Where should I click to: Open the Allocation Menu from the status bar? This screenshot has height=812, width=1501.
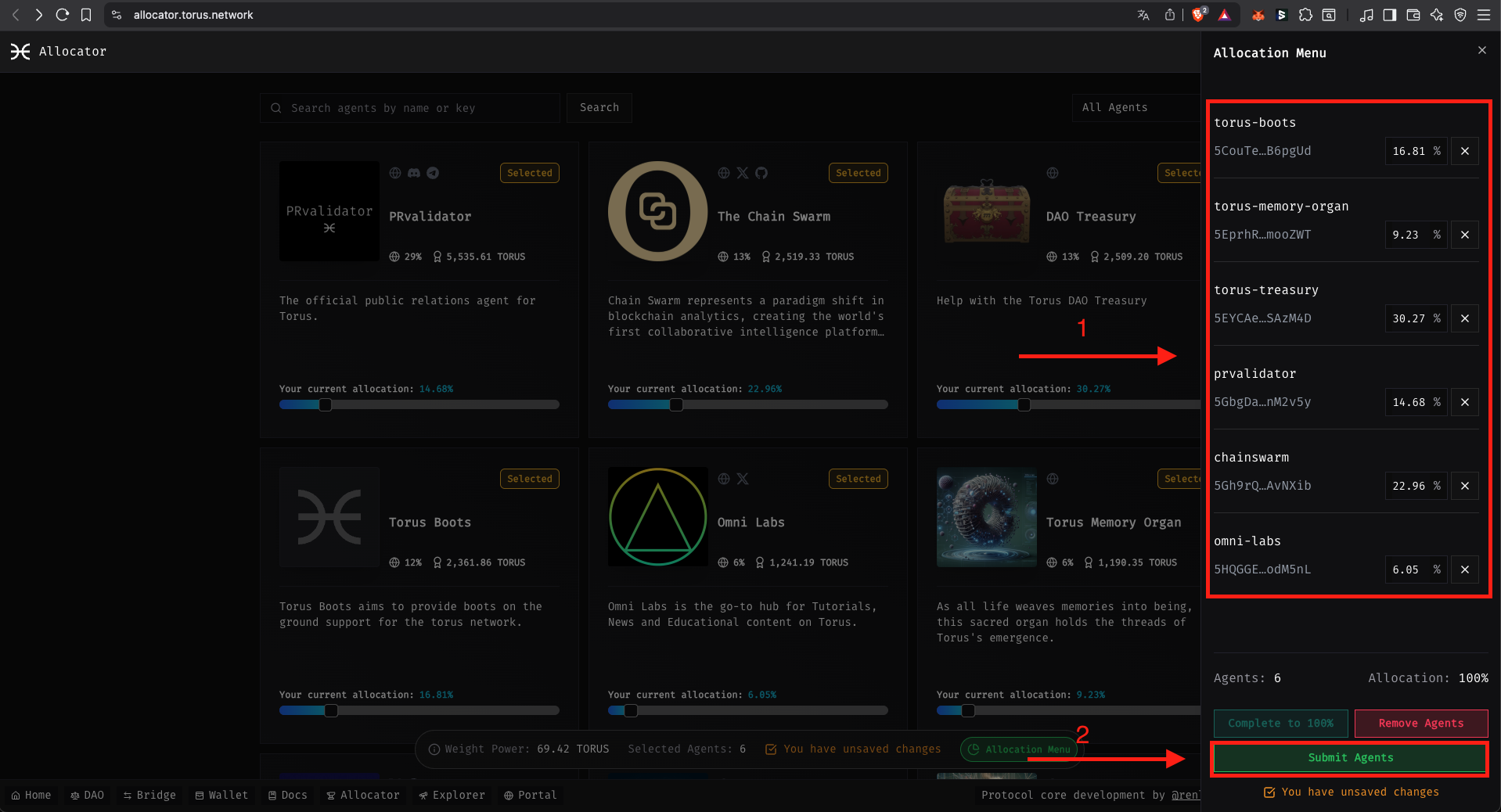[x=1019, y=749]
